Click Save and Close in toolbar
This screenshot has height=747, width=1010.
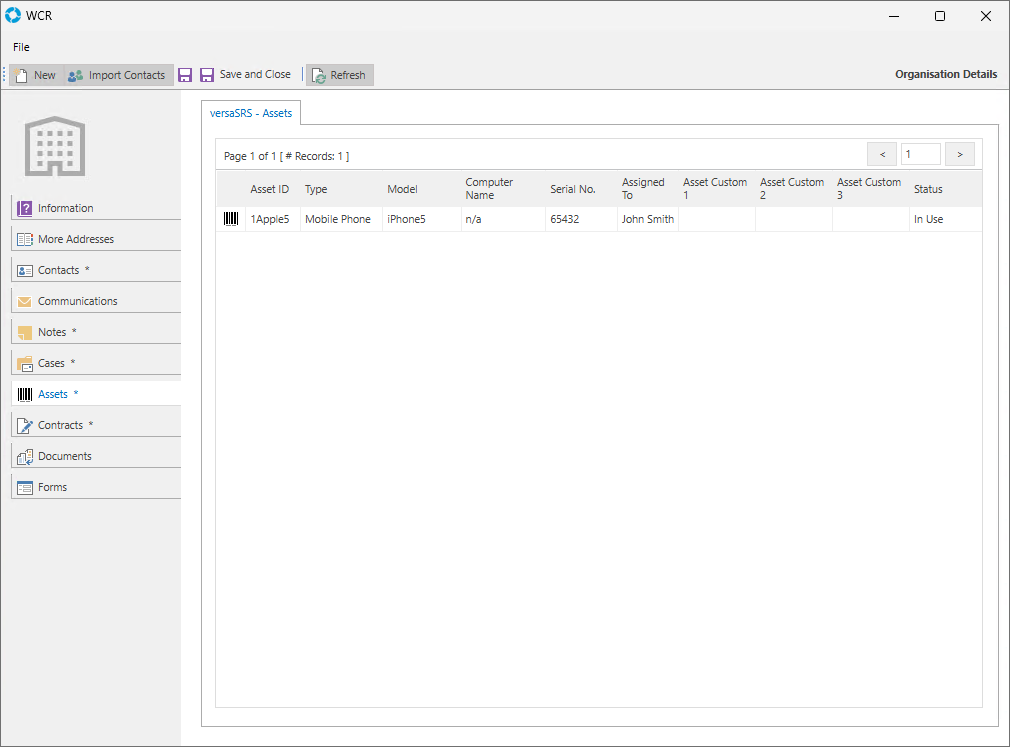246,75
